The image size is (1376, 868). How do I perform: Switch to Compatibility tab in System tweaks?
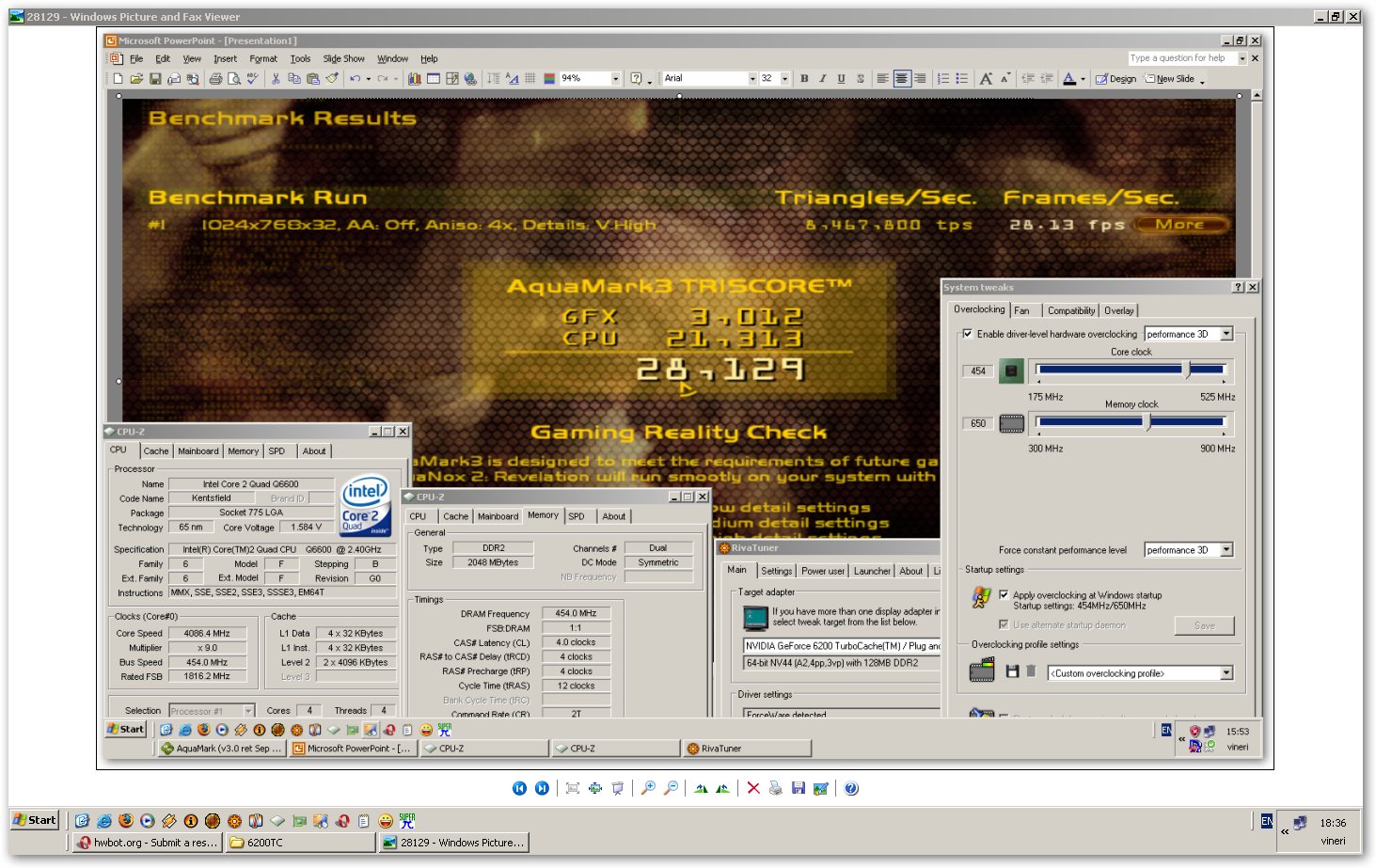pyautogui.click(x=1071, y=310)
